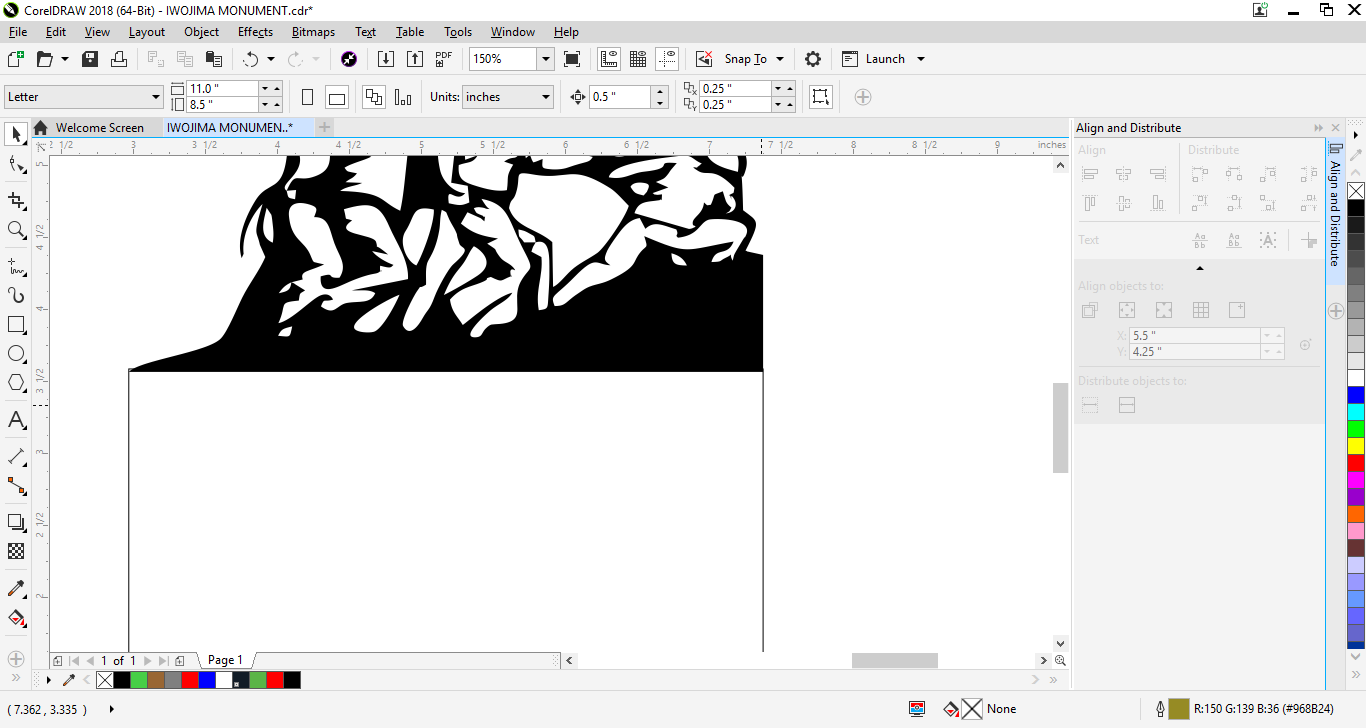Select the Artistic Media tool

click(x=17, y=295)
